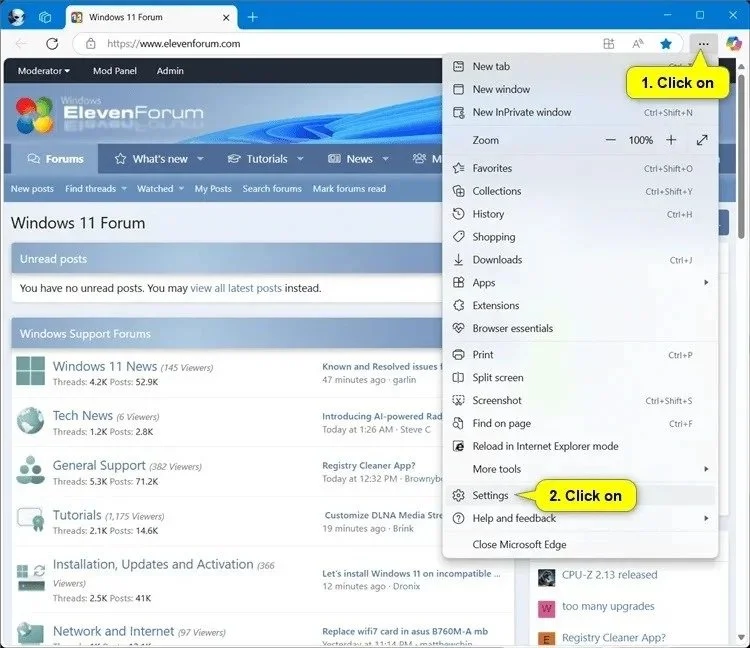Open the What's new tab
The width and height of the screenshot is (750, 648).
tap(151, 159)
